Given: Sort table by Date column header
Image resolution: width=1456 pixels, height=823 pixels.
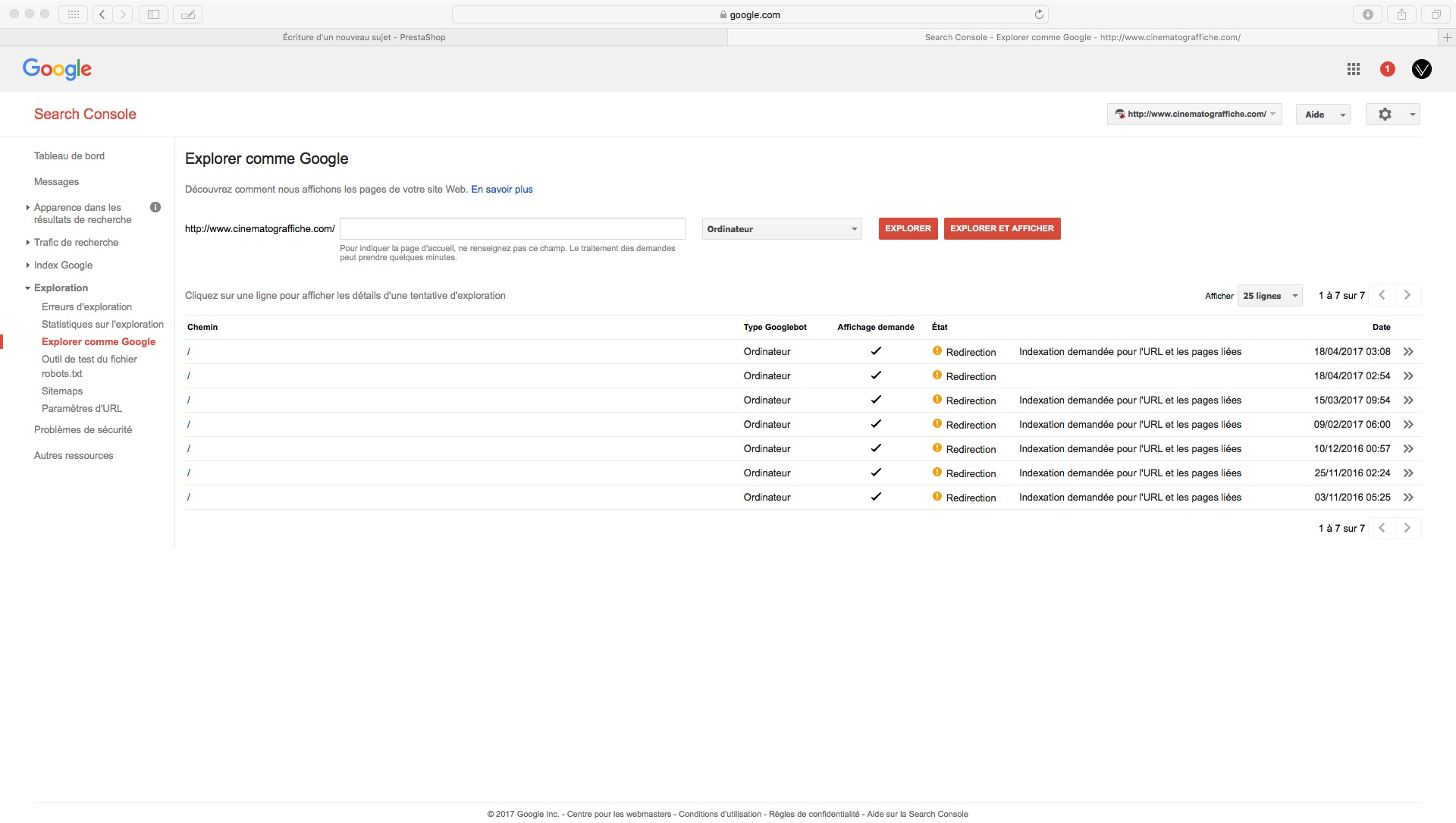Looking at the screenshot, I should (1381, 328).
